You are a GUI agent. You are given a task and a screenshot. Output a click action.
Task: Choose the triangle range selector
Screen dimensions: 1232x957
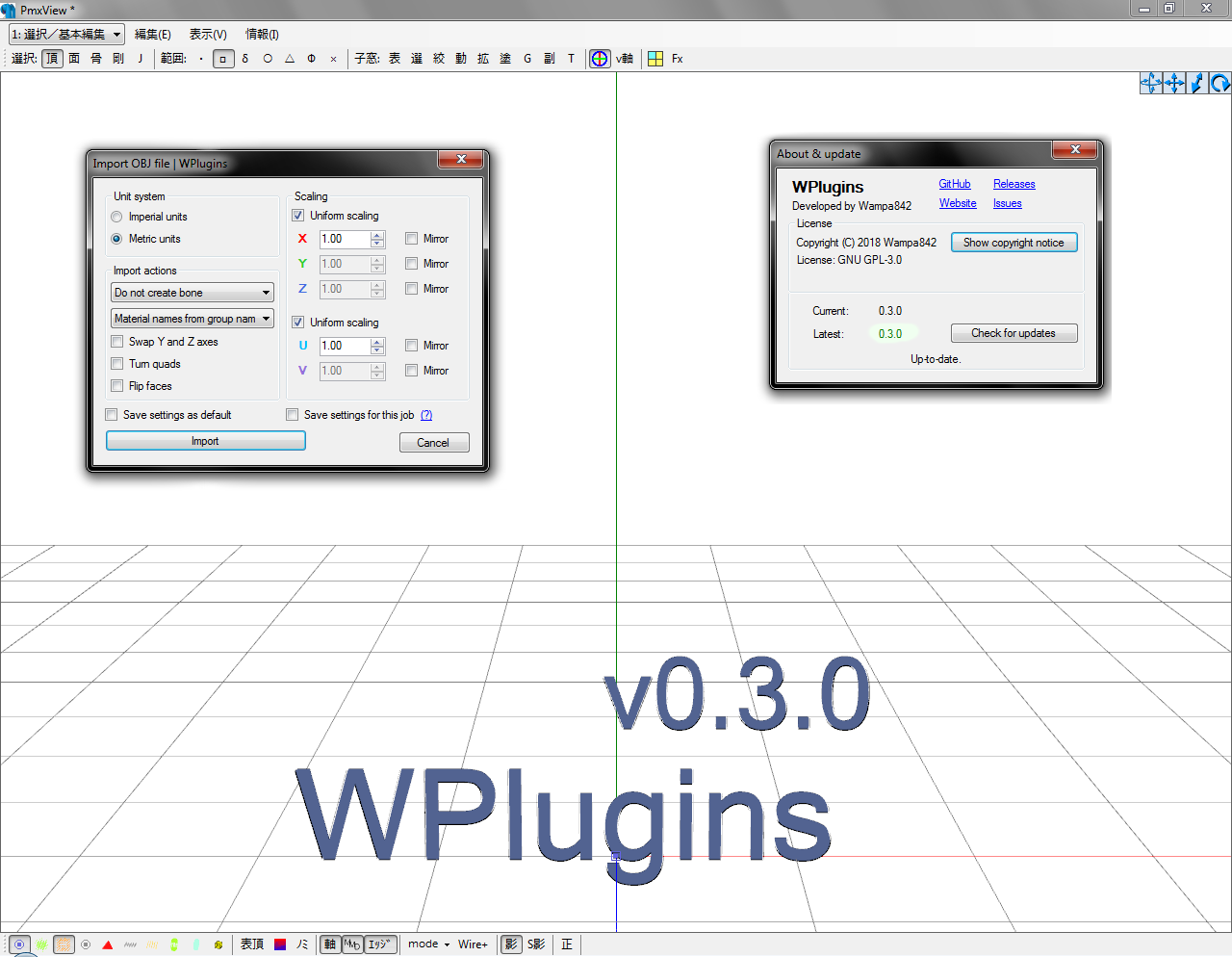tap(290, 59)
